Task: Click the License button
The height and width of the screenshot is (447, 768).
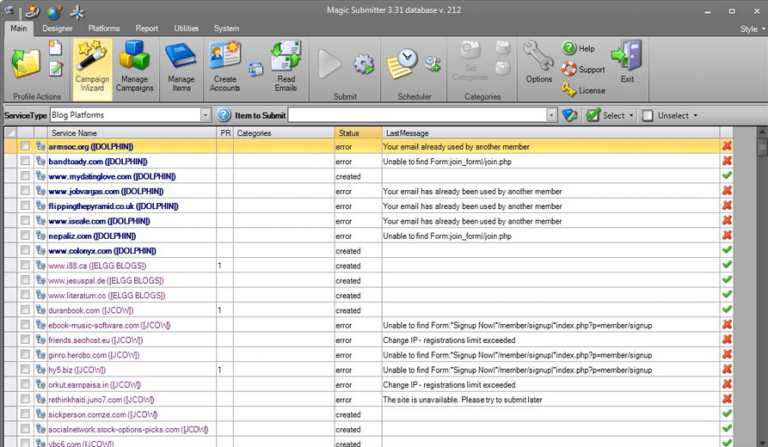Action: (583, 90)
